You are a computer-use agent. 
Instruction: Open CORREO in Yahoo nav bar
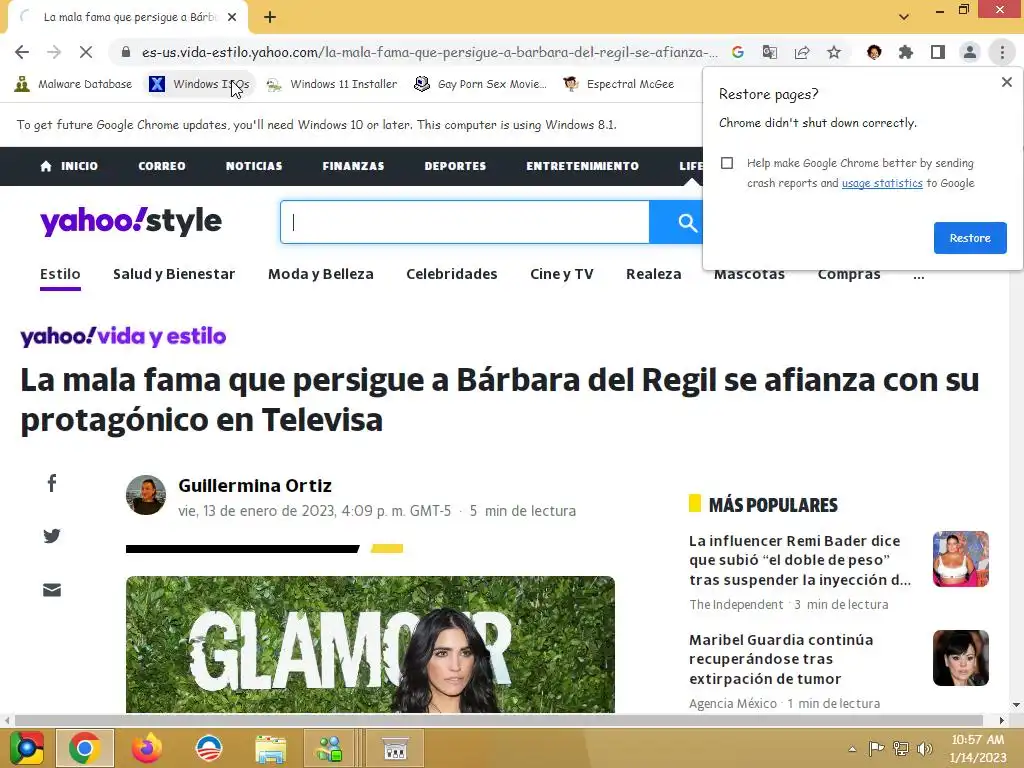point(162,166)
